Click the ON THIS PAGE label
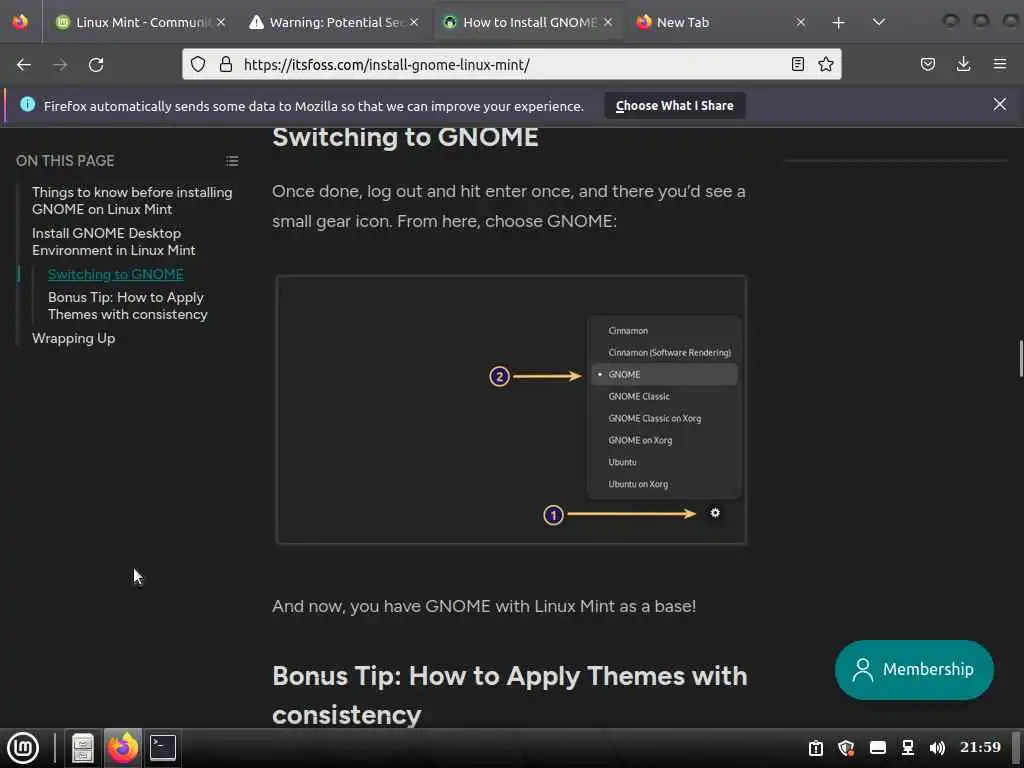The image size is (1024, 768). click(x=65, y=161)
